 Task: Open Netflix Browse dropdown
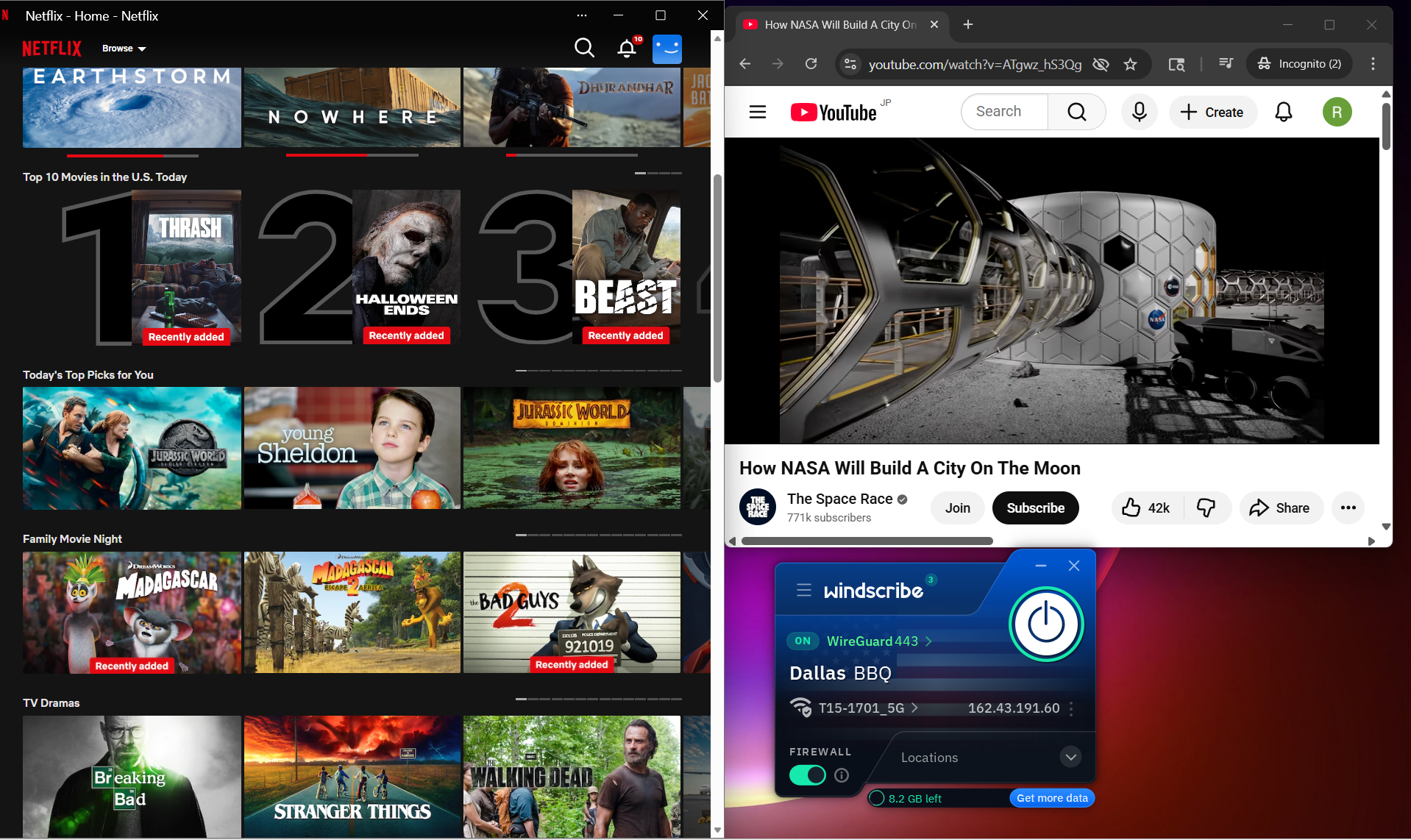coord(124,49)
